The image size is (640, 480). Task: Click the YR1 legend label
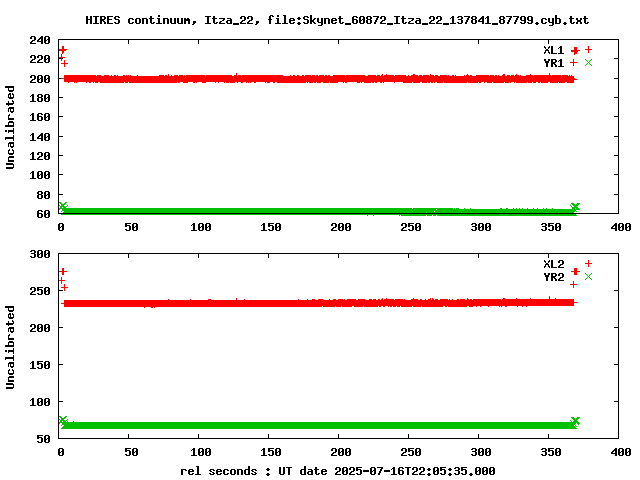553,63
